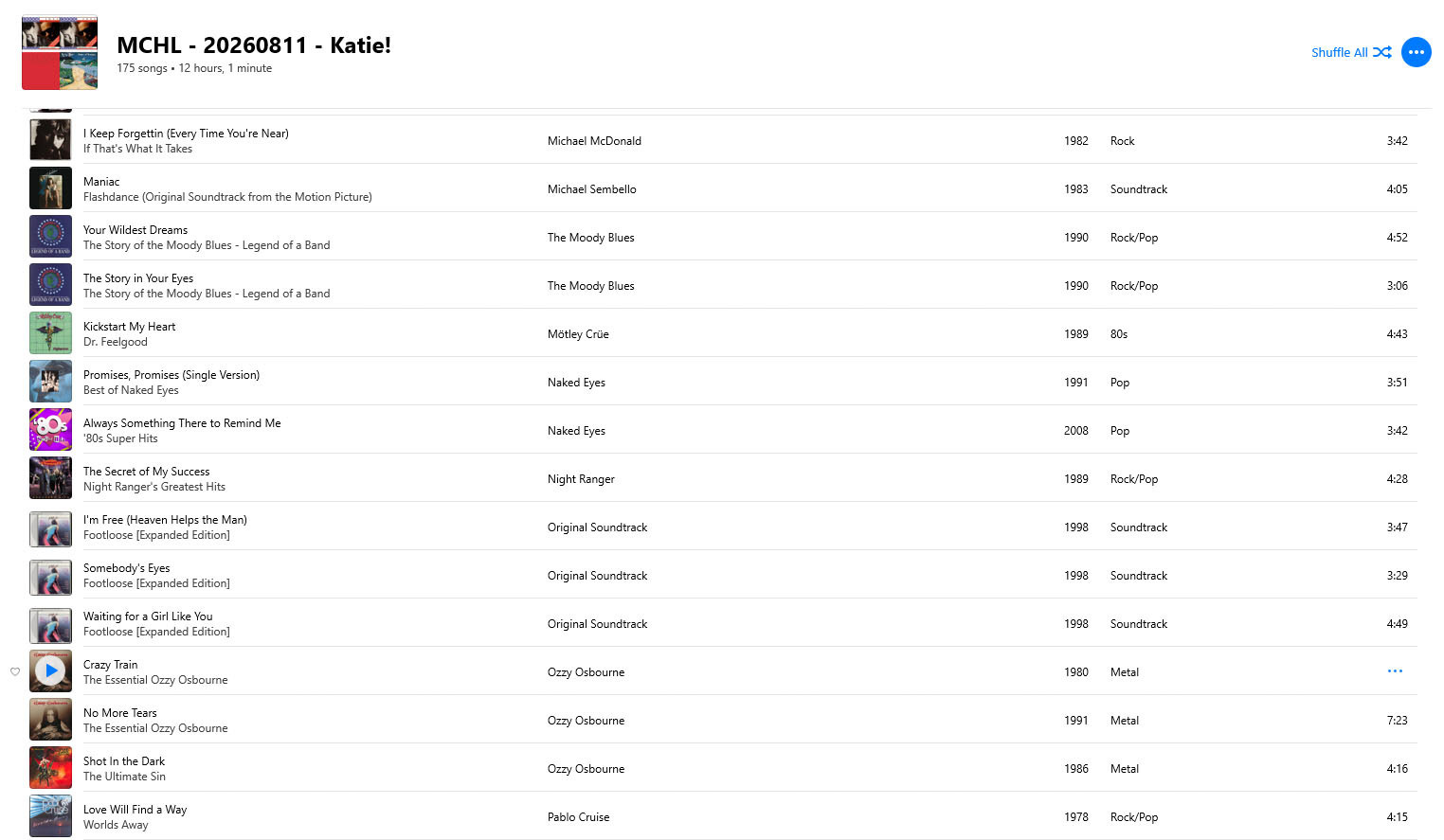
Task: Click the Dr. Feelgood album cover
Action: coord(50,333)
